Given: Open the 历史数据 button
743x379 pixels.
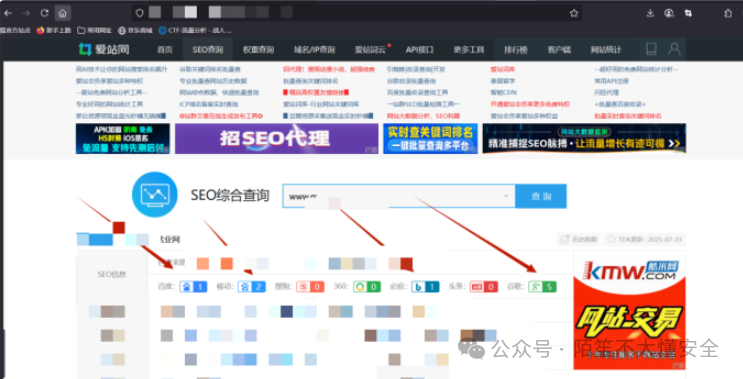Looking at the screenshot, I should pos(579,239).
